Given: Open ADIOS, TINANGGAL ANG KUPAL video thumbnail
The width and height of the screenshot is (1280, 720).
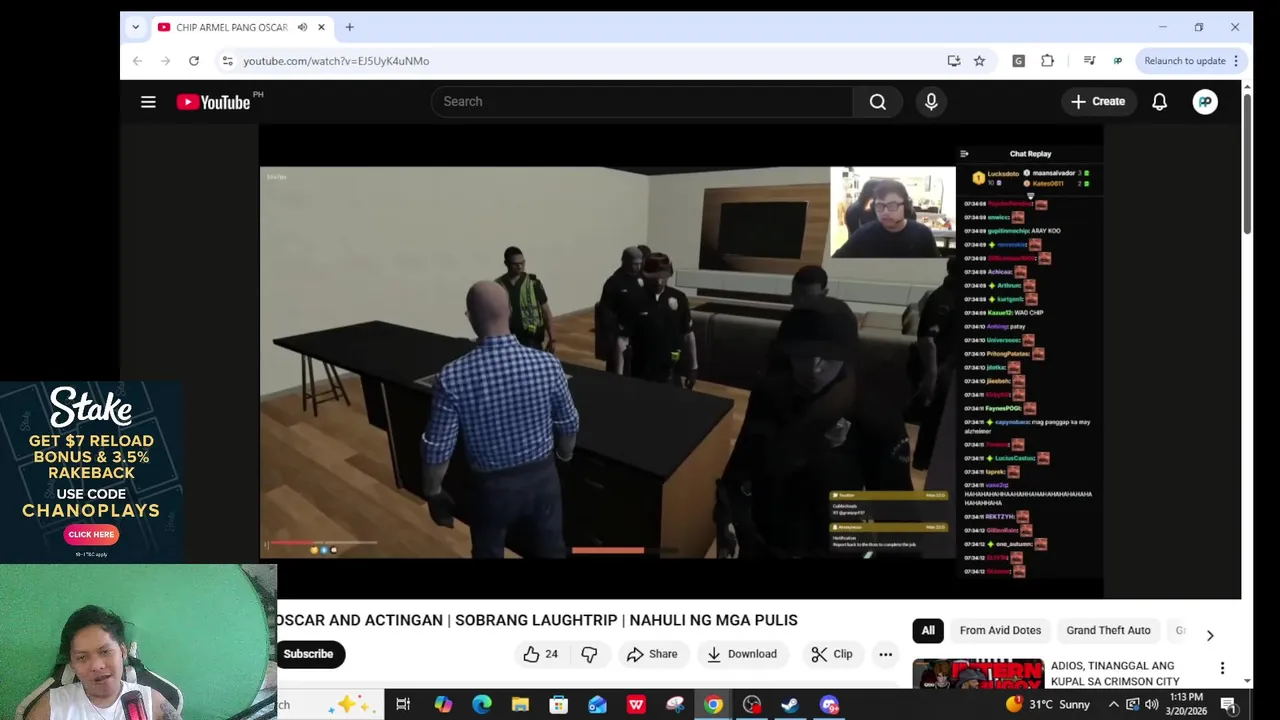Looking at the screenshot, I should coord(978,674).
